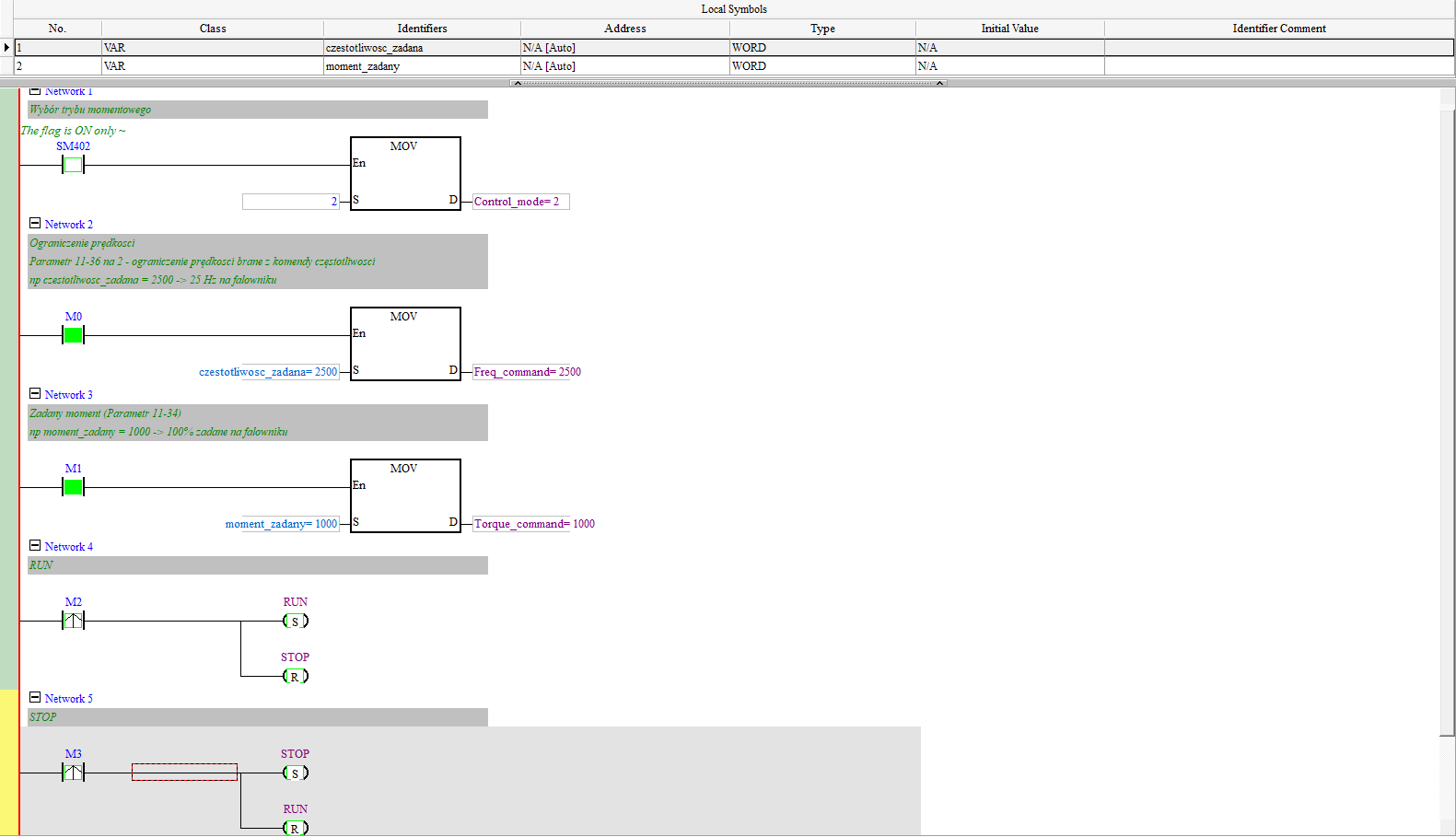1456x837 pixels.
Task: Select the M2 rising-edge contact
Action: (x=73, y=621)
